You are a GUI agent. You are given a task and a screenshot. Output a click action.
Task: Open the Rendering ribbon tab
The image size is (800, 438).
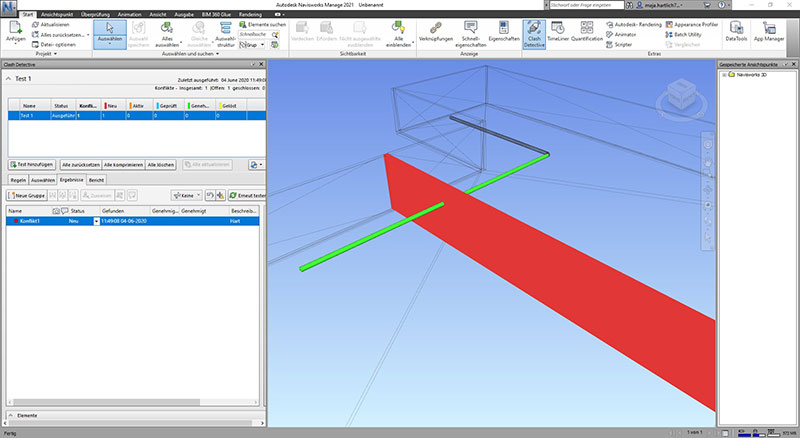point(250,14)
